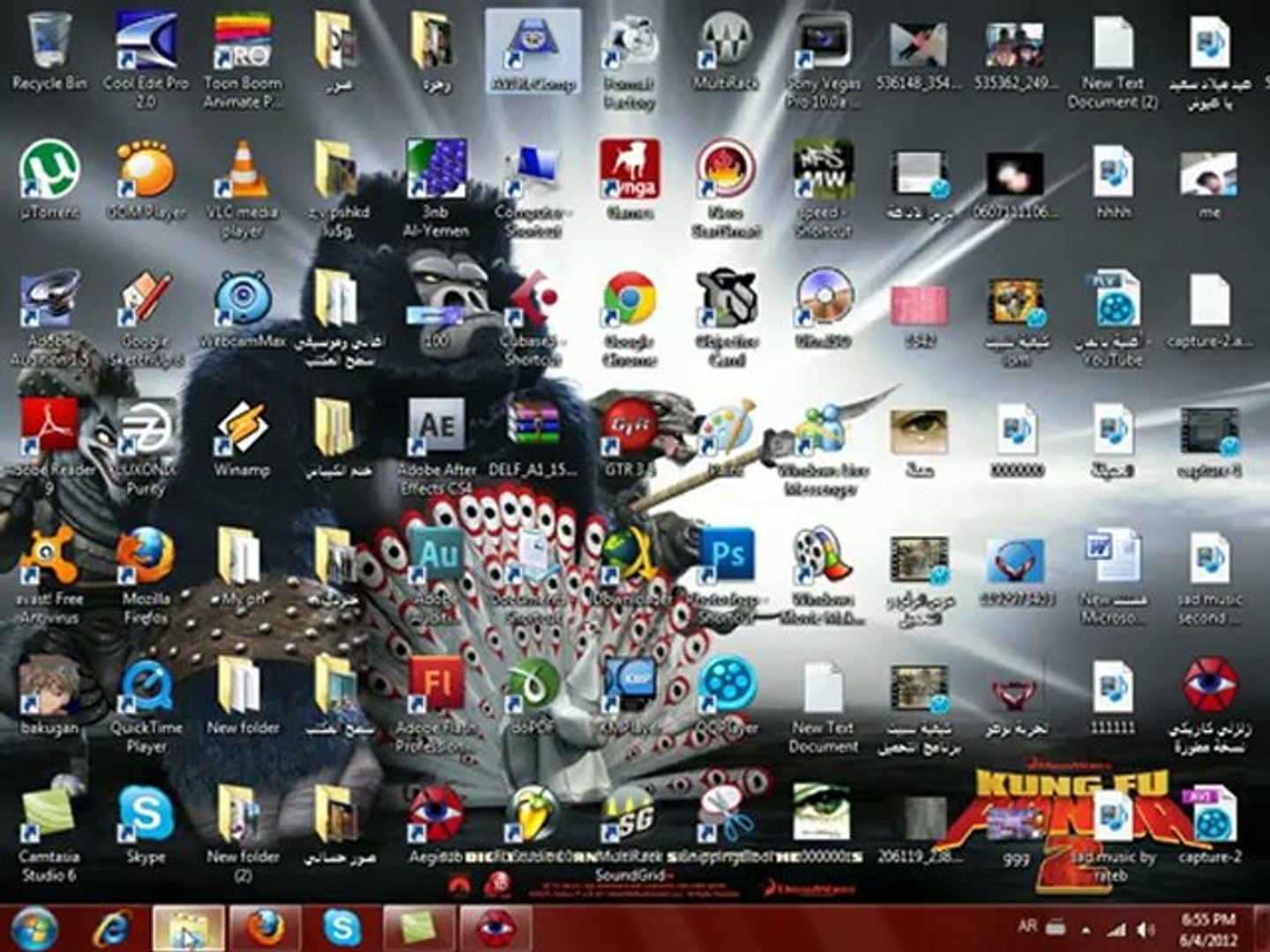Select the 3nb Al-Yemen shortcut

coord(437,189)
